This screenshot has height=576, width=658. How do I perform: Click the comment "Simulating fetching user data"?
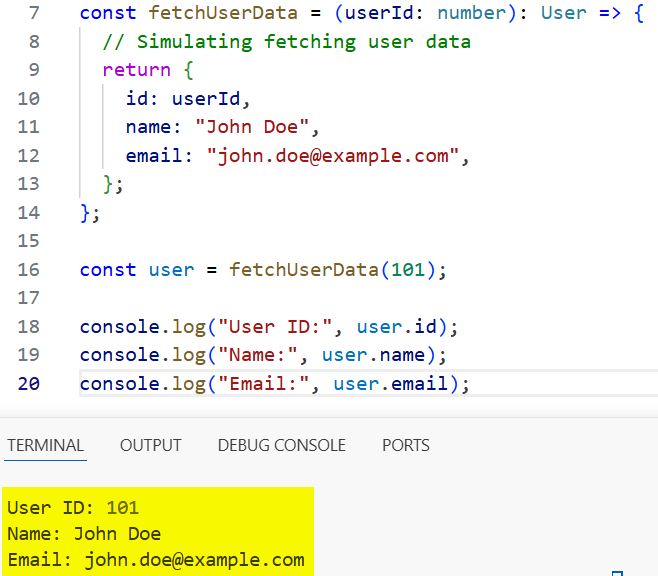coord(287,42)
